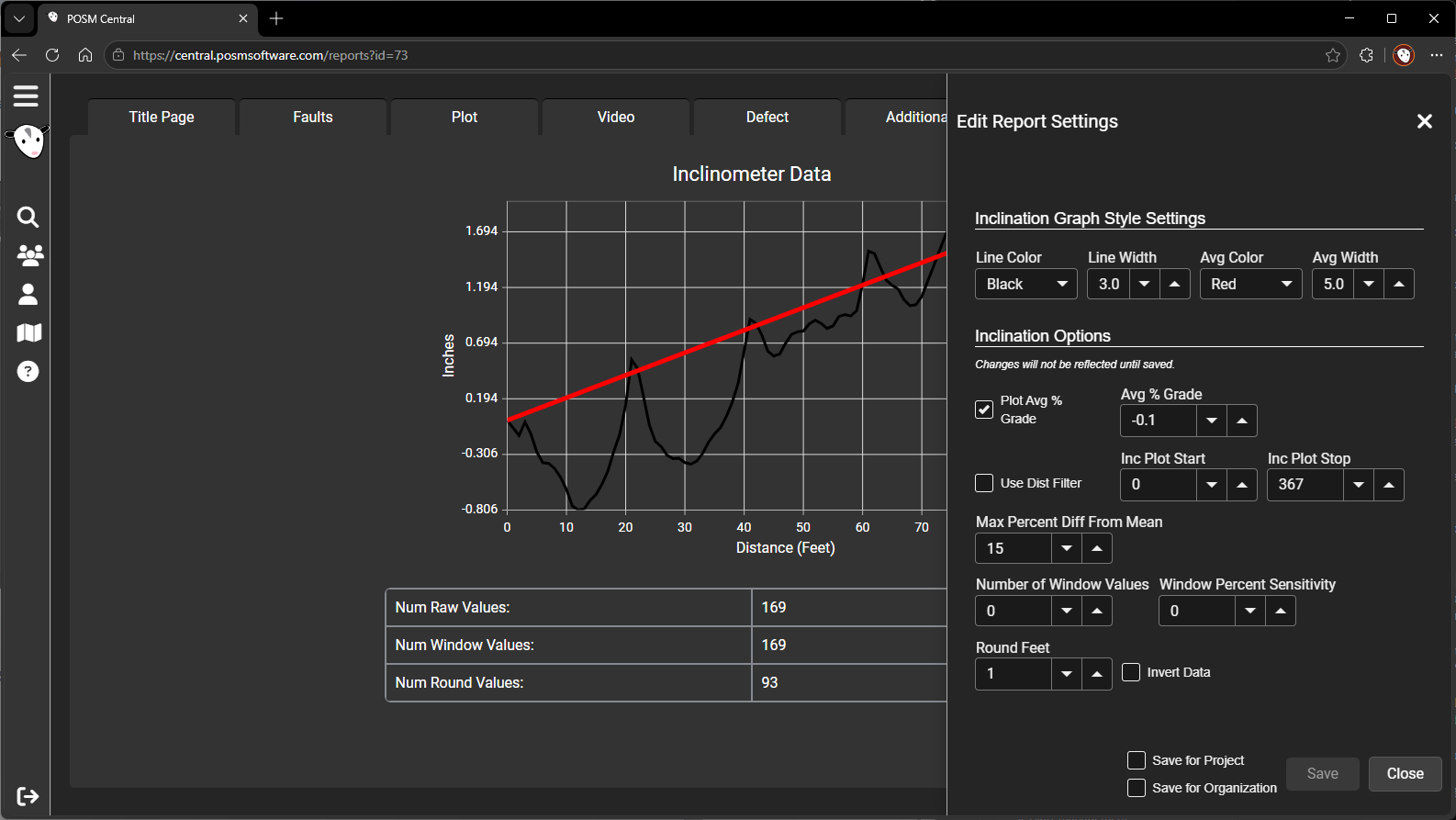Click the Close button

coord(1406,774)
